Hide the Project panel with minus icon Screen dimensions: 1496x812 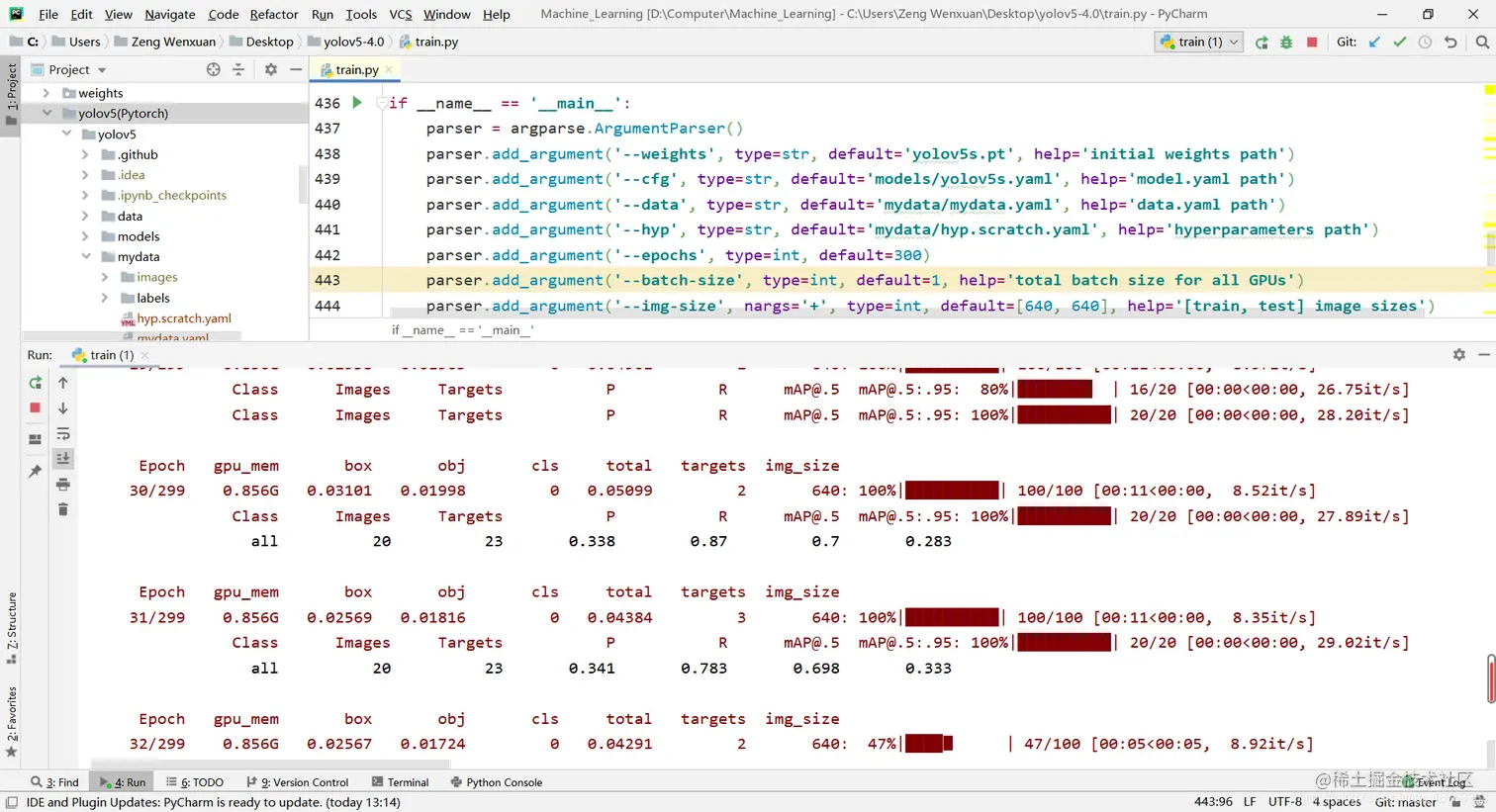coord(295,69)
